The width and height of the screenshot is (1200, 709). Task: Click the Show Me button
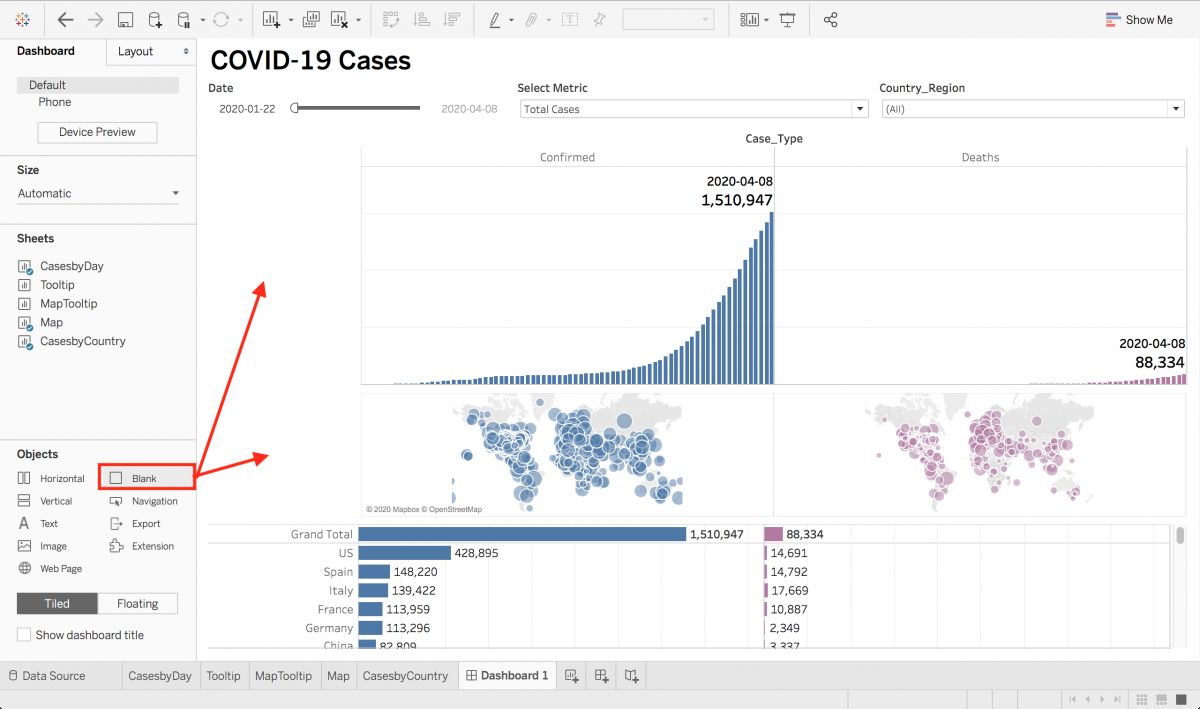click(x=1139, y=19)
